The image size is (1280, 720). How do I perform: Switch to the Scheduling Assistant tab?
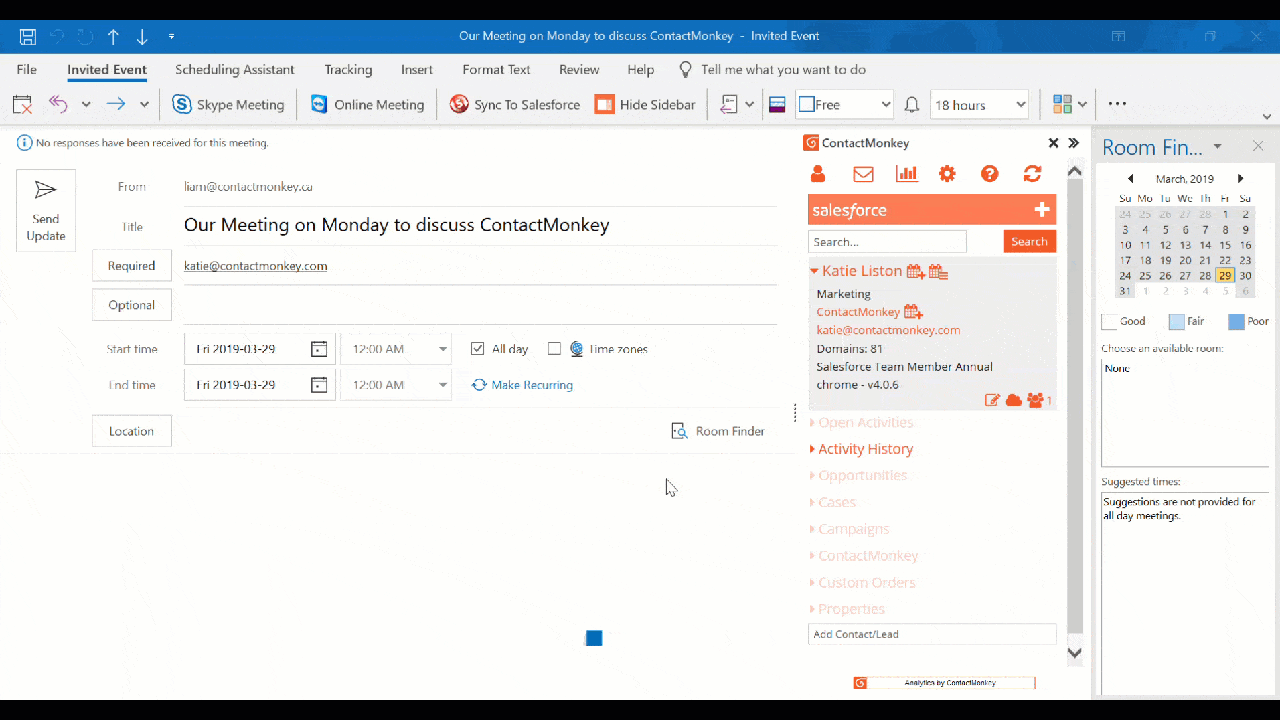(235, 70)
